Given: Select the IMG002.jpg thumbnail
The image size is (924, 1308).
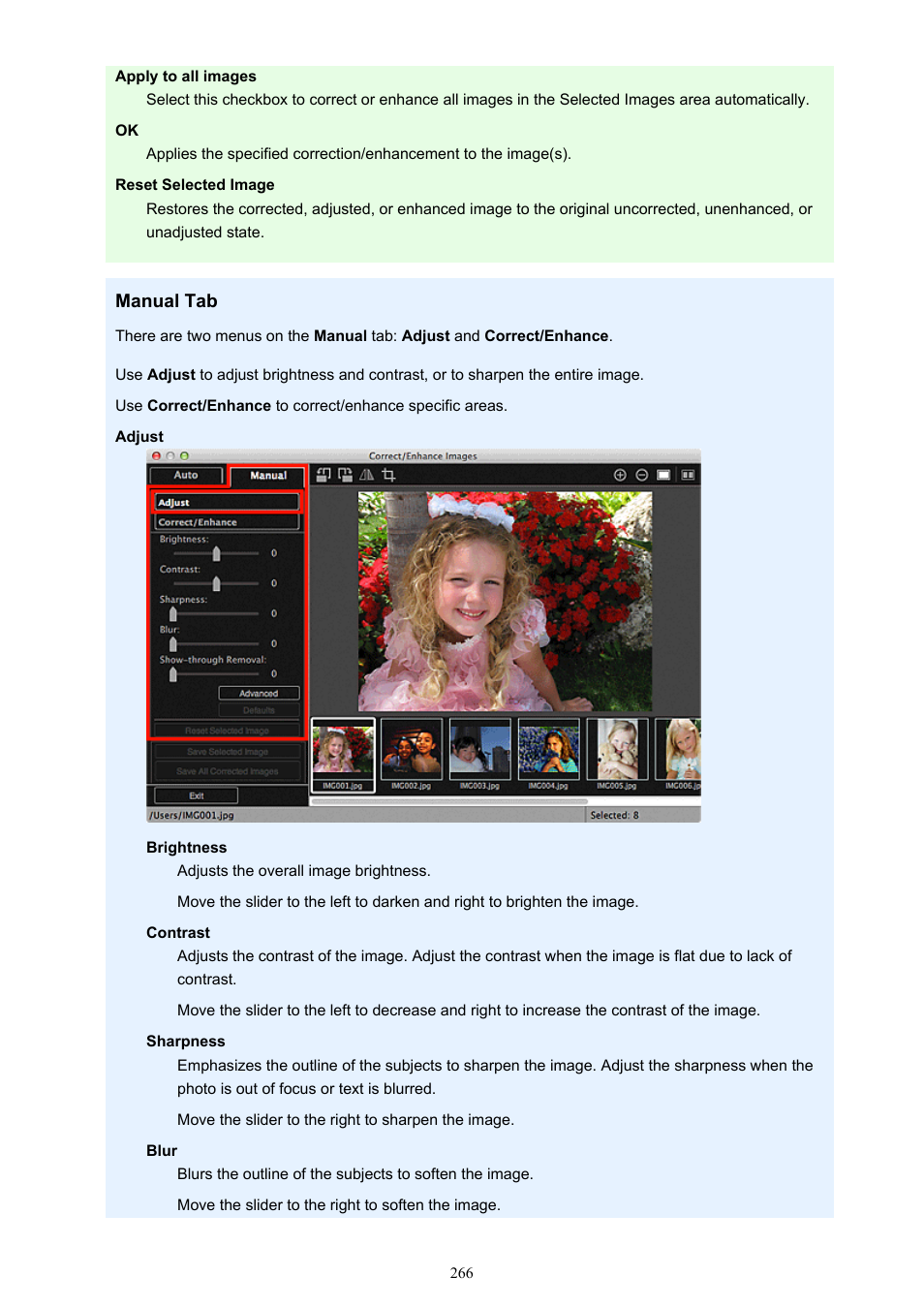Looking at the screenshot, I should coord(412,755).
